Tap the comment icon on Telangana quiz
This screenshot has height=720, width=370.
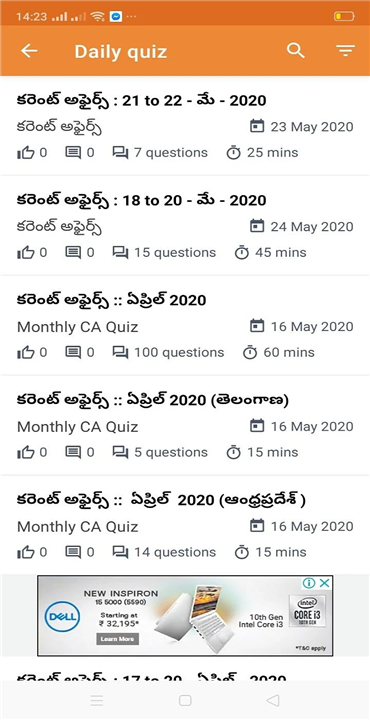tap(73, 452)
